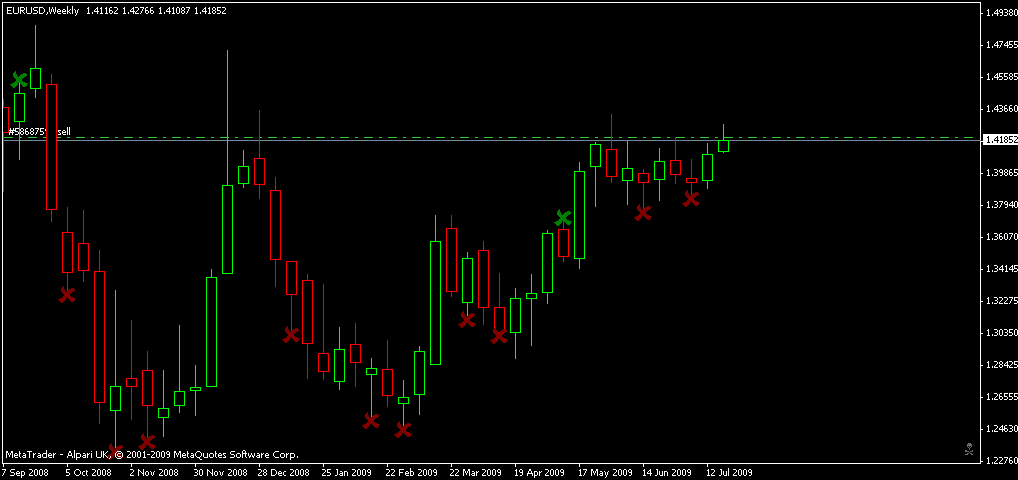Click the 19 Apr 2009 date label
Screen dimensions: 1018x480
click(540, 472)
